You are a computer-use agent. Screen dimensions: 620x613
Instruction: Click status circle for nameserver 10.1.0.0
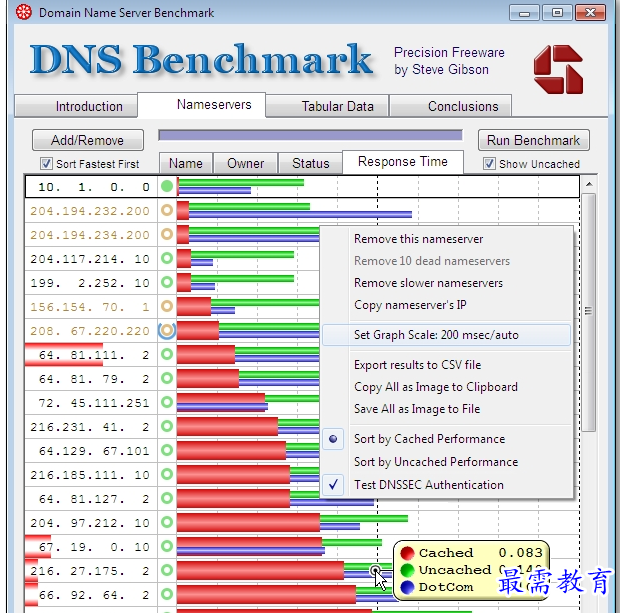point(167,186)
